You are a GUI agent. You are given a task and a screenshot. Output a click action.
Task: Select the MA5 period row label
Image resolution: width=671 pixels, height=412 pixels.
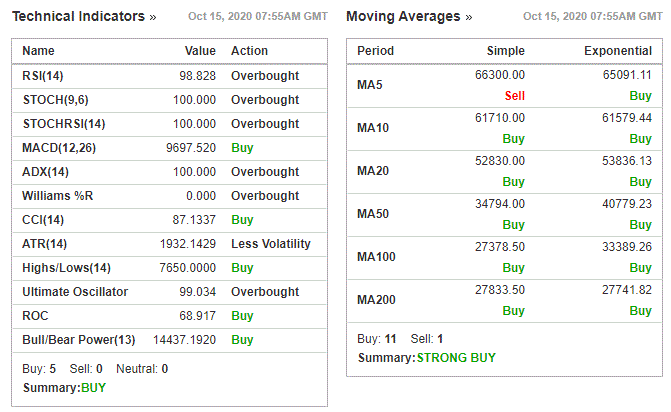click(370, 85)
